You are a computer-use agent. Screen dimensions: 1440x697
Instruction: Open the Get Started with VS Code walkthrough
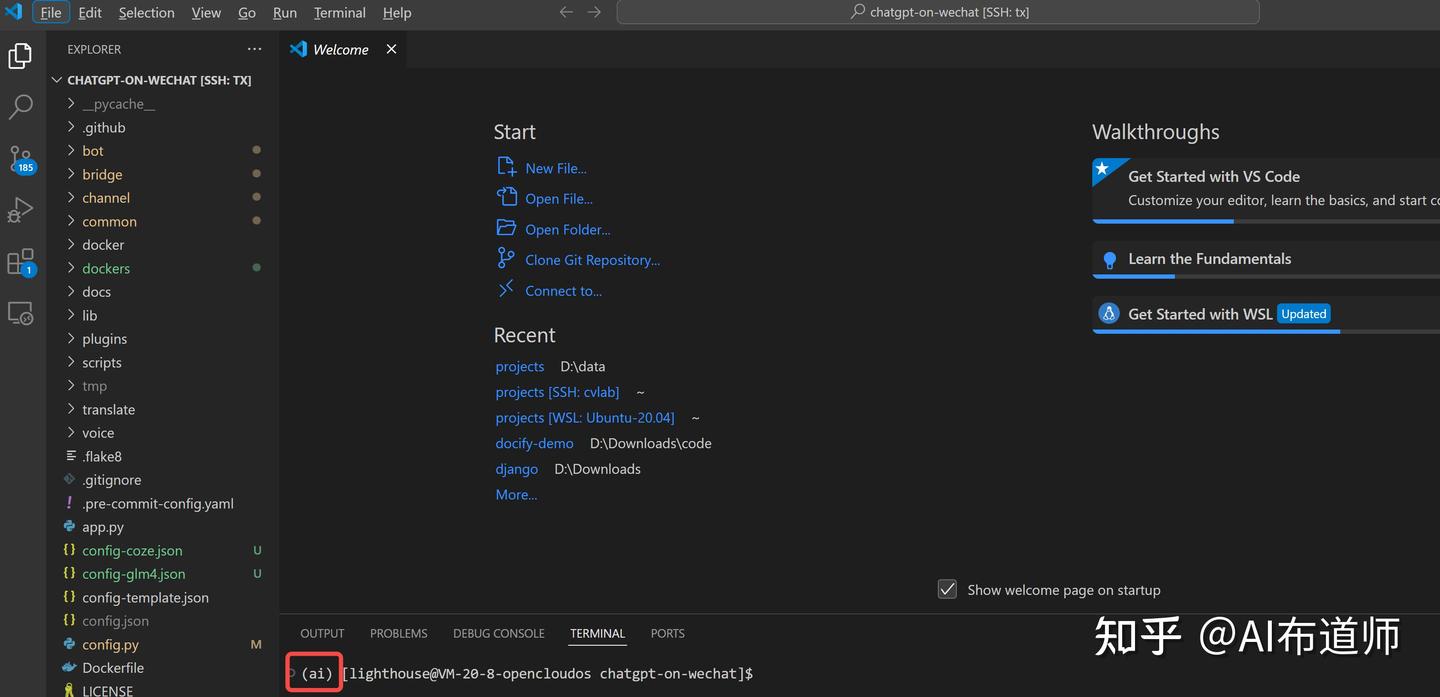pos(1266,188)
